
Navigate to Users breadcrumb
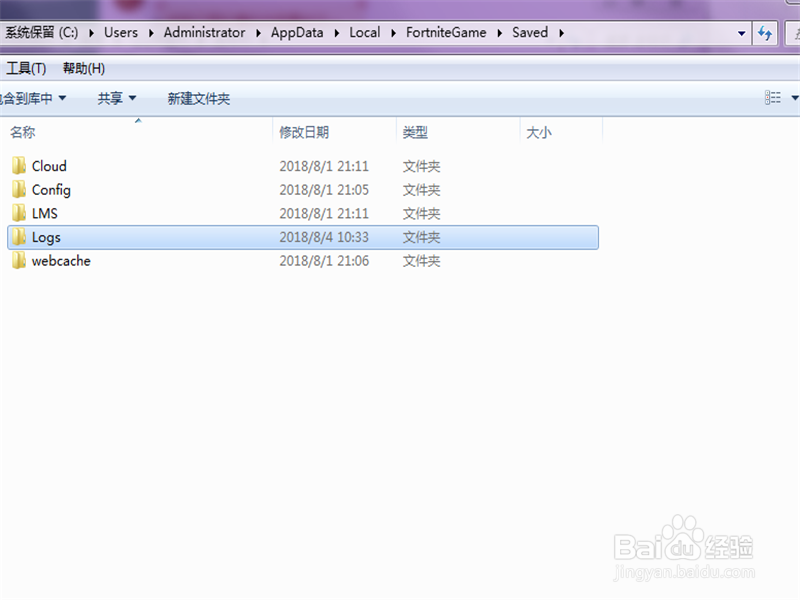click(x=121, y=33)
